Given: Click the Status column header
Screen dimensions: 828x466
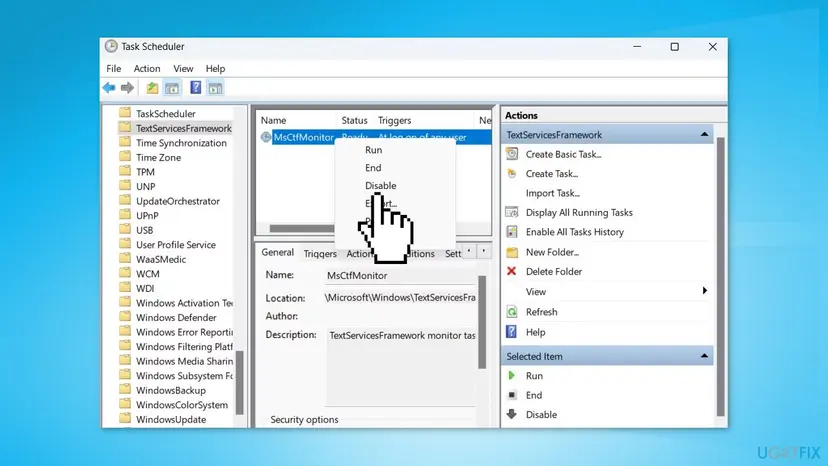Looking at the screenshot, I should coord(354,120).
